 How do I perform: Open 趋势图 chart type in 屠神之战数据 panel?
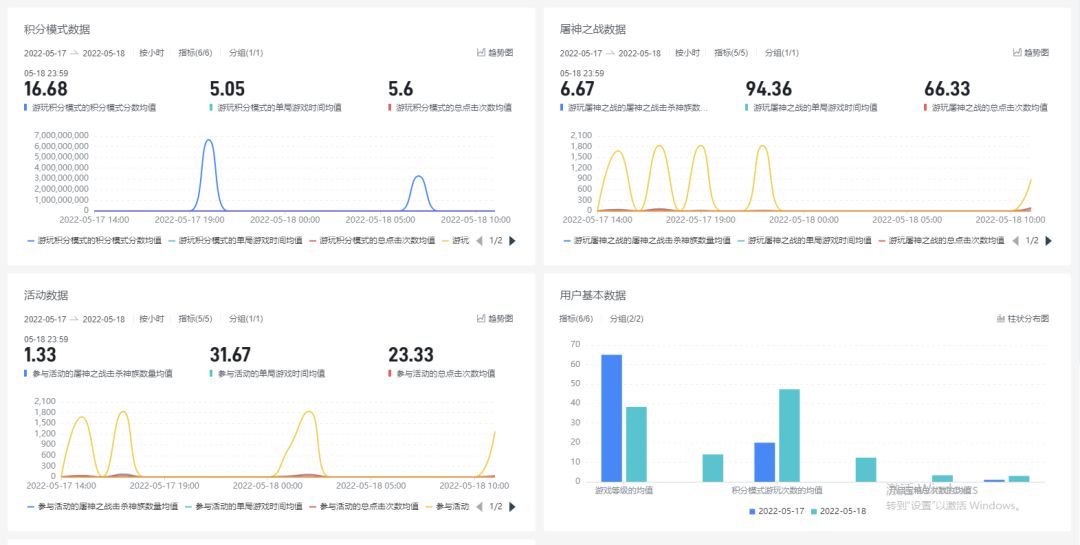point(1031,52)
